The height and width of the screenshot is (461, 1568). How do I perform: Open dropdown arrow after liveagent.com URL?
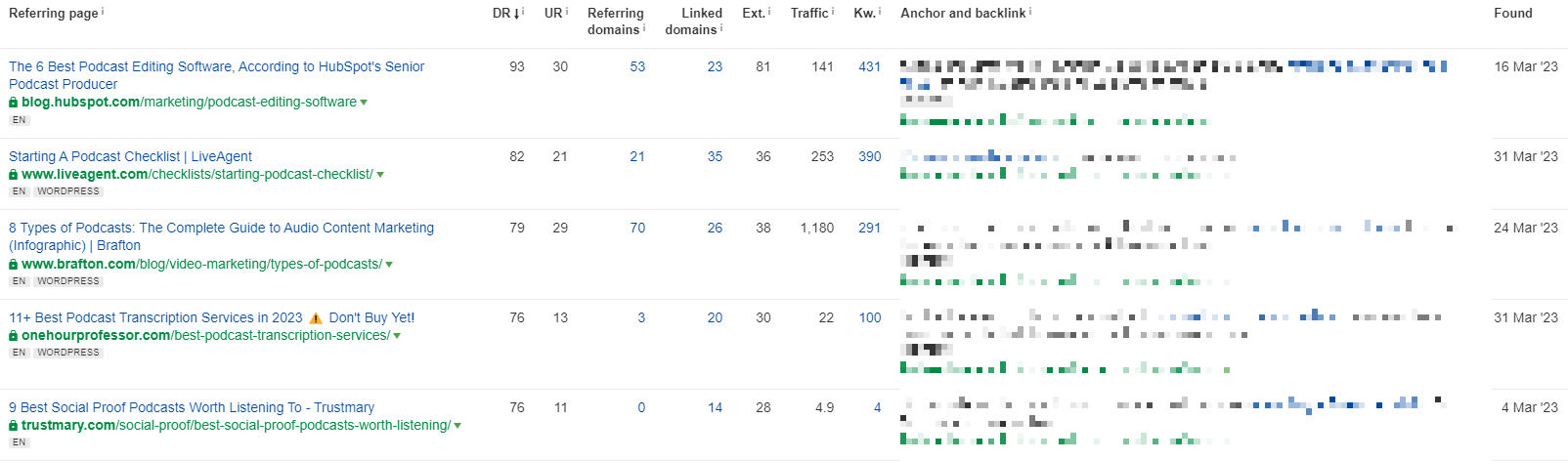[x=380, y=175]
